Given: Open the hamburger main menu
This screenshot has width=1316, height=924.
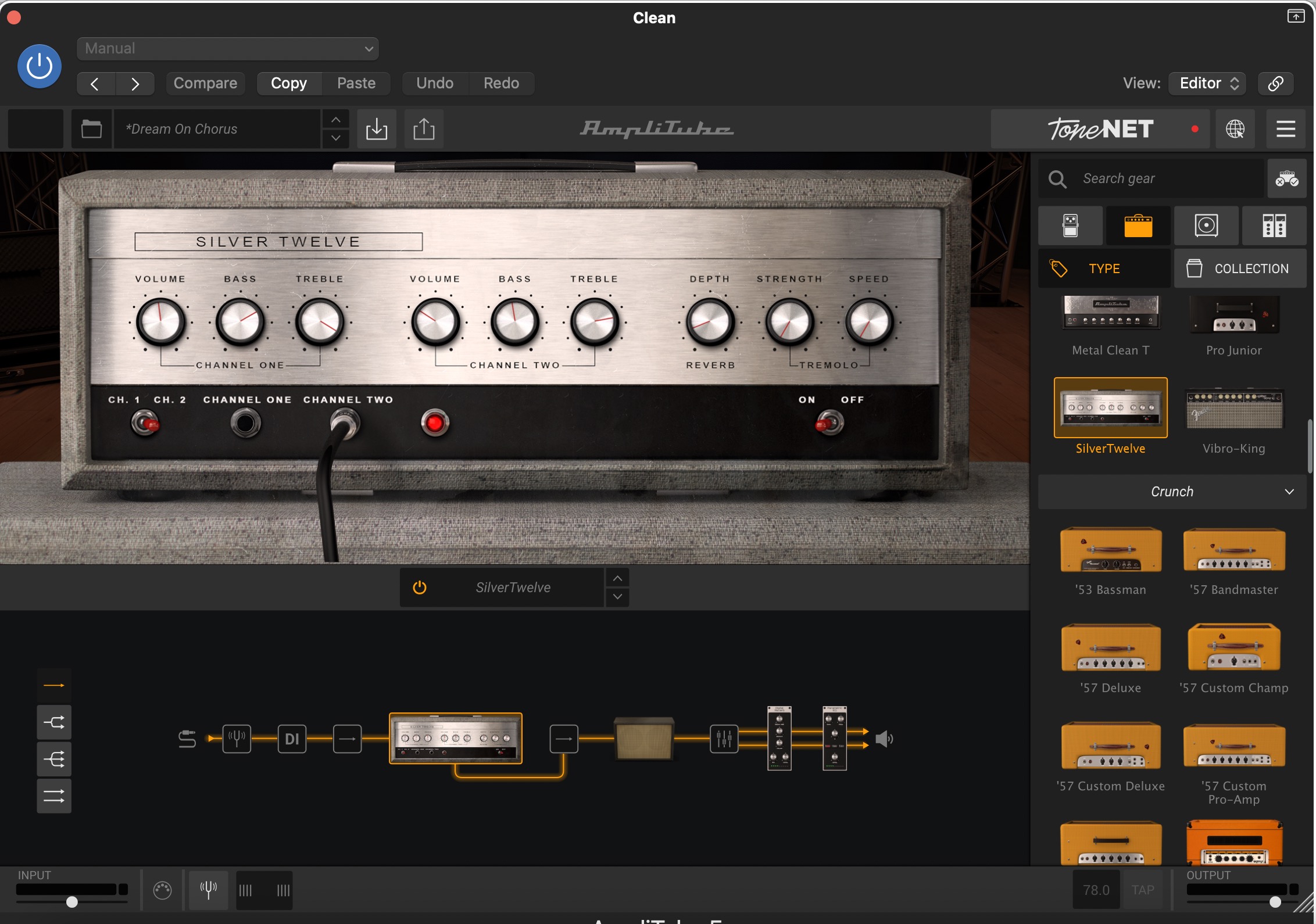Looking at the screenshot, I should click(x=1285, y=129).
